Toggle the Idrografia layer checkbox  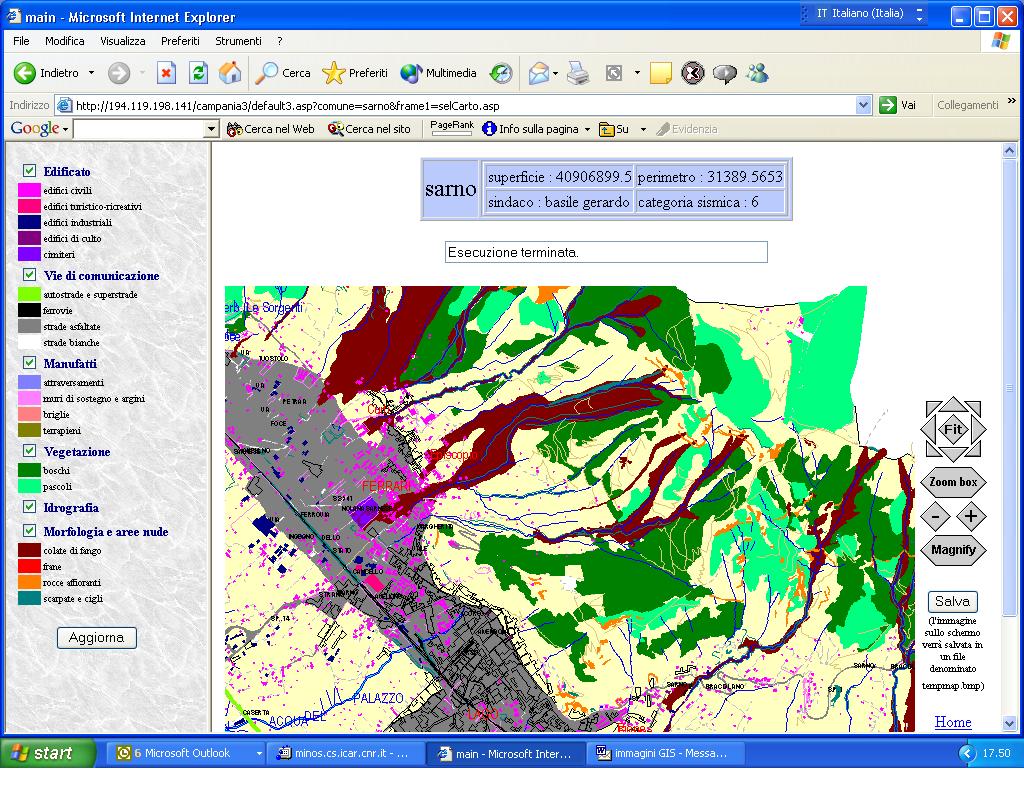click(x=30, y=507)
